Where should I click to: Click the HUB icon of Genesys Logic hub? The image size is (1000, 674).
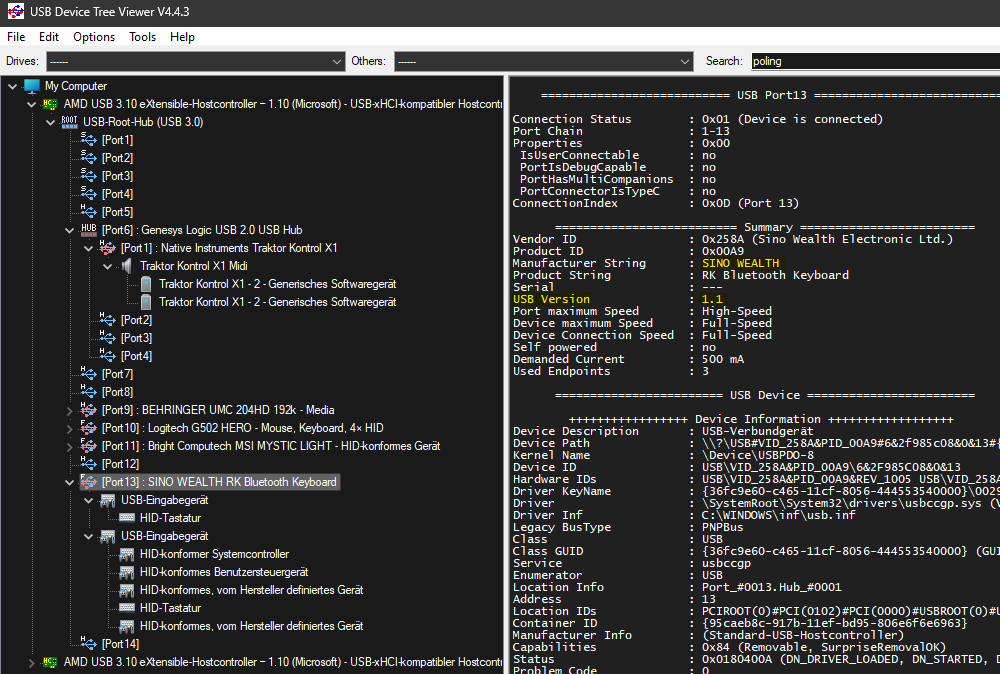[89, 230]
